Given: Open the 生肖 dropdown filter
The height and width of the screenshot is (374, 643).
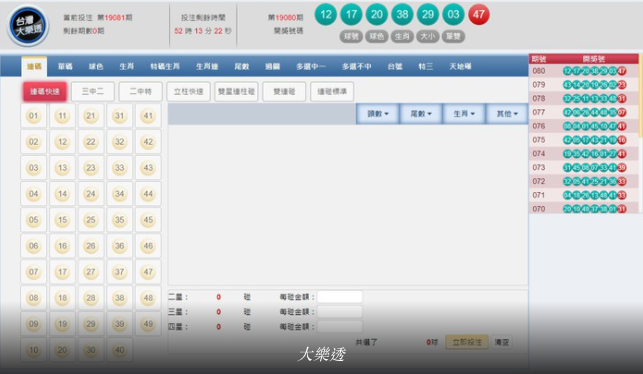Looking at the screenshot, I should 464,114.
